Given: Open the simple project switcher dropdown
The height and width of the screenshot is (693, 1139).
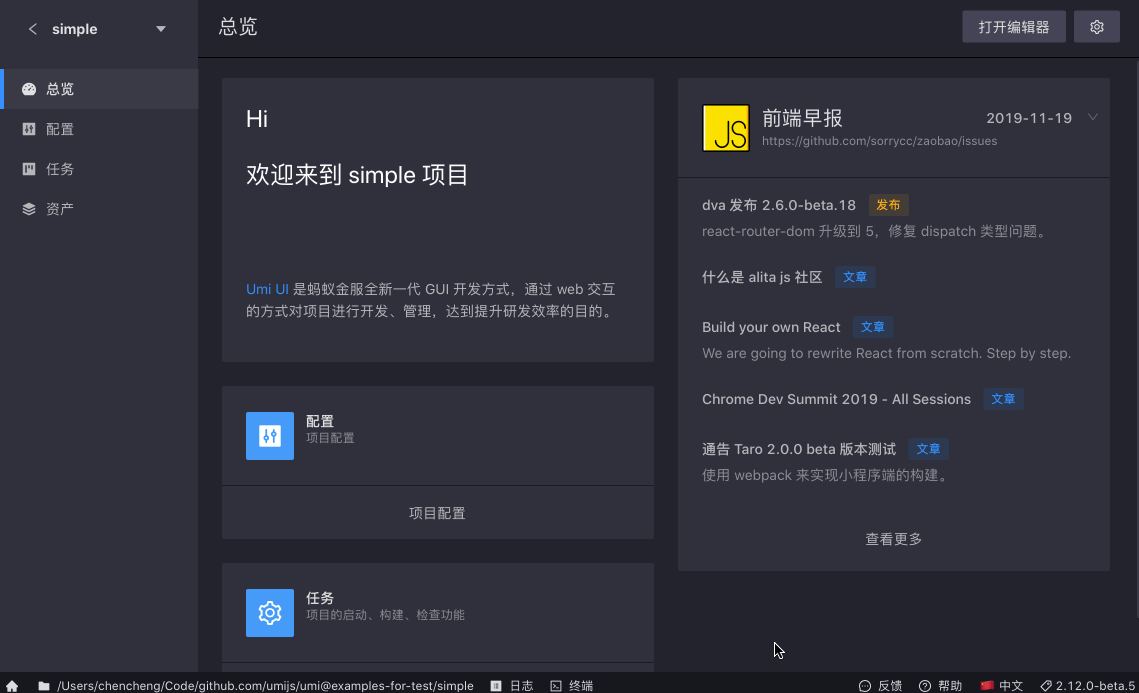Looking at the screenshot, I should click(x=161, y=29).
